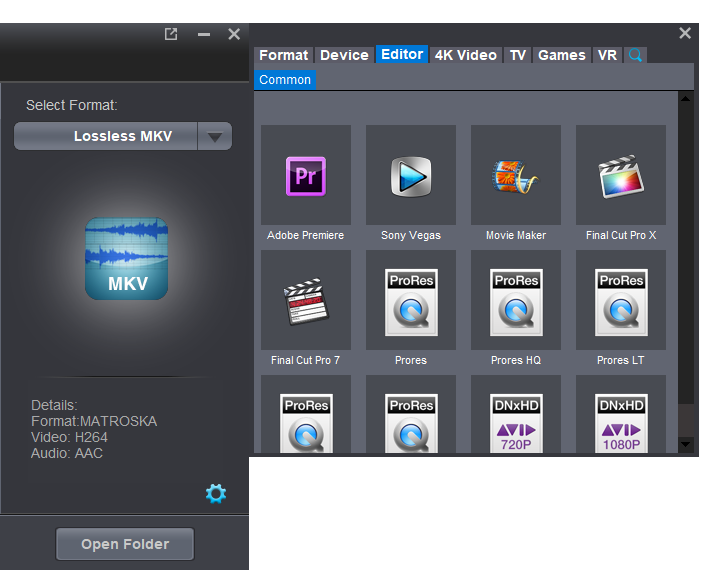Select the Adobe Premiere preset icon
Image resolution: width=710 pixels, height=588 pixels.
[306, 175]
